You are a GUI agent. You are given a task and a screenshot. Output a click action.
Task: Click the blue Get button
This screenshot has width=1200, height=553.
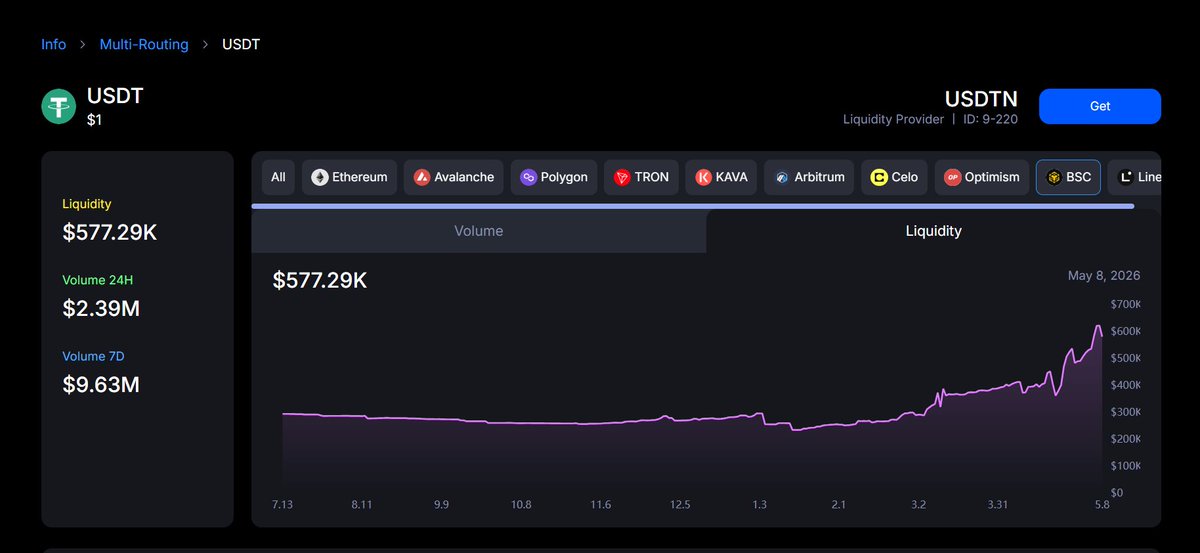[1100, 106]
